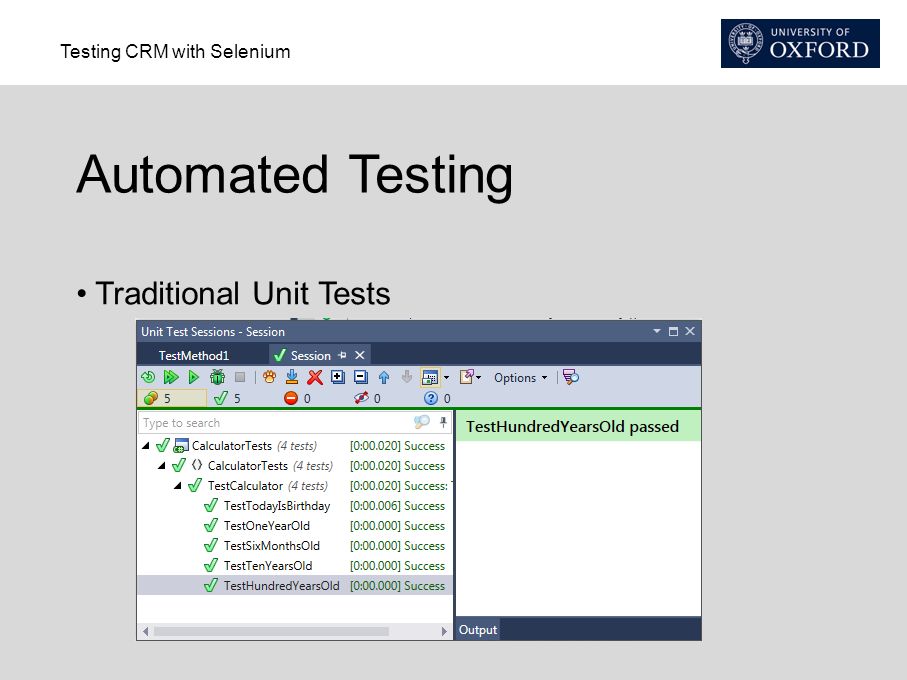Click the green checkmark beside TestOneYearOld
907x680 pixels.
tap(211, 525)
